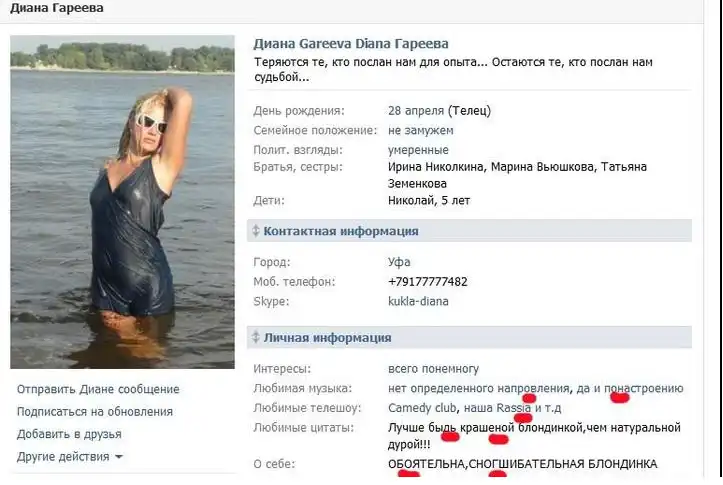This screenshot has width=723, height=485.
Task: Open the Другие действия dropdown arrow
Action: (119, 457)
